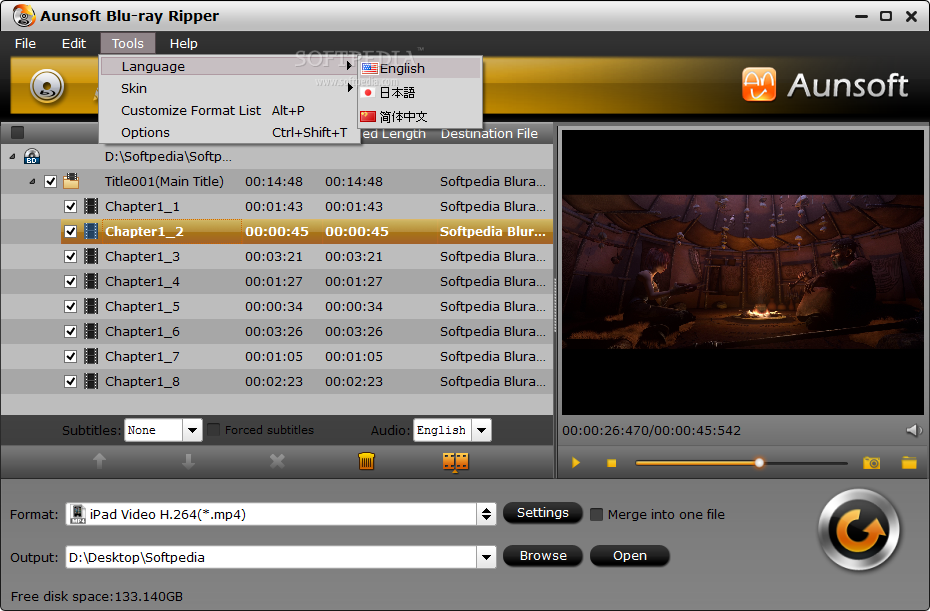Click the Tools menu
This screenshot has height=611, width=930.
128,43
